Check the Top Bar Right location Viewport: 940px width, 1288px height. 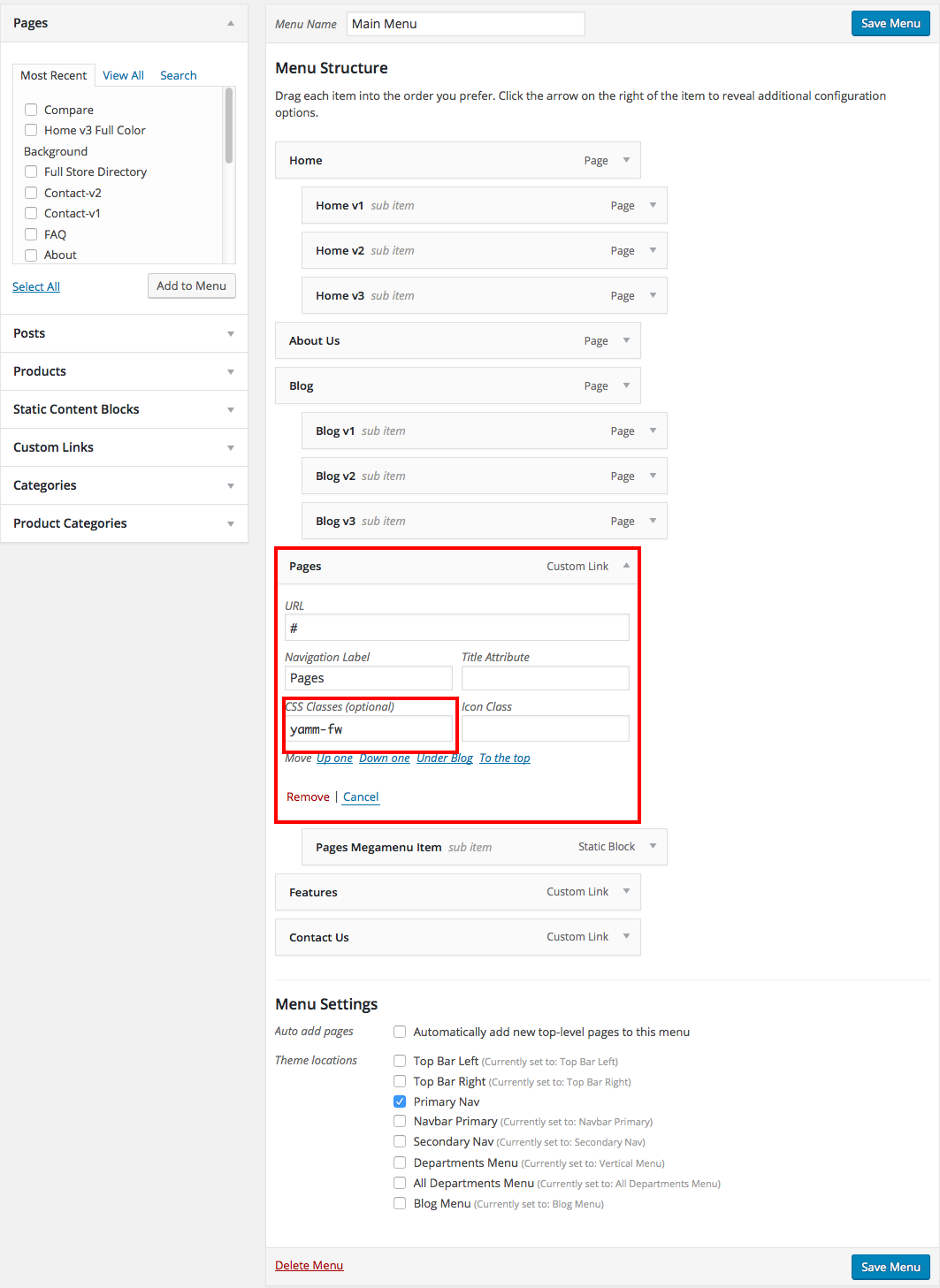400,1081
